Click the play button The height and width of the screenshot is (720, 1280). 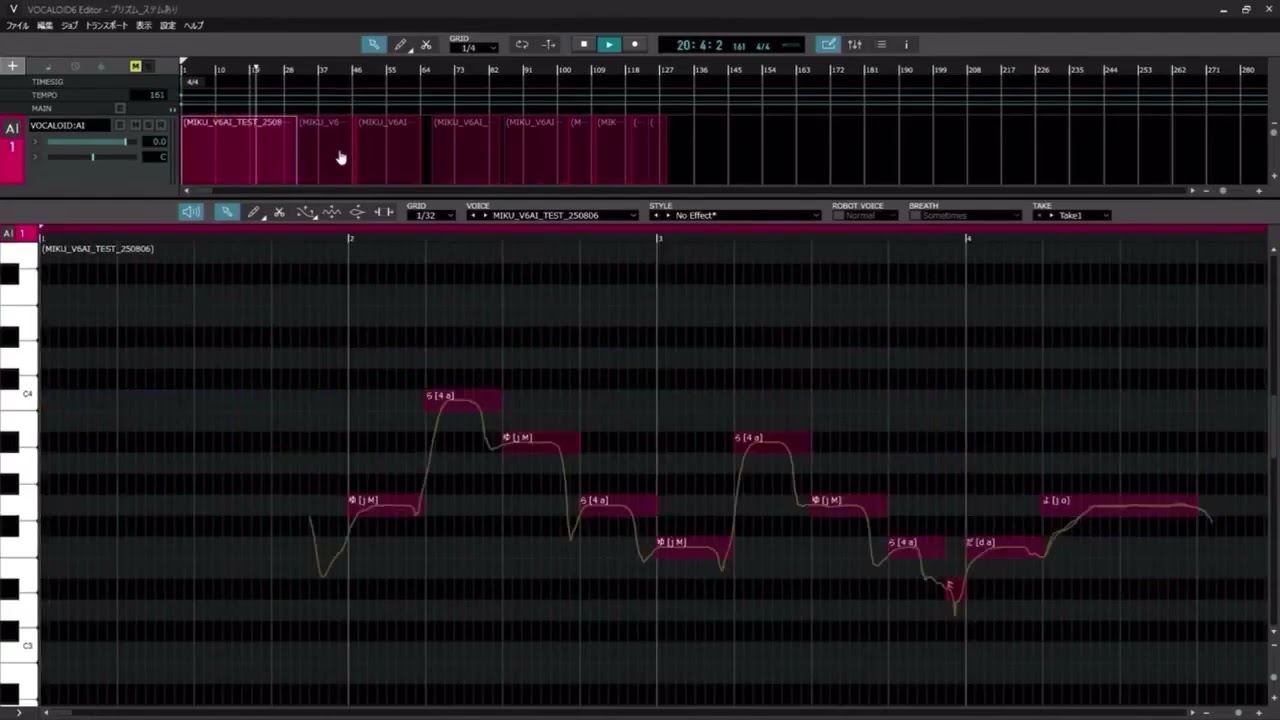[x=609, y=44]
